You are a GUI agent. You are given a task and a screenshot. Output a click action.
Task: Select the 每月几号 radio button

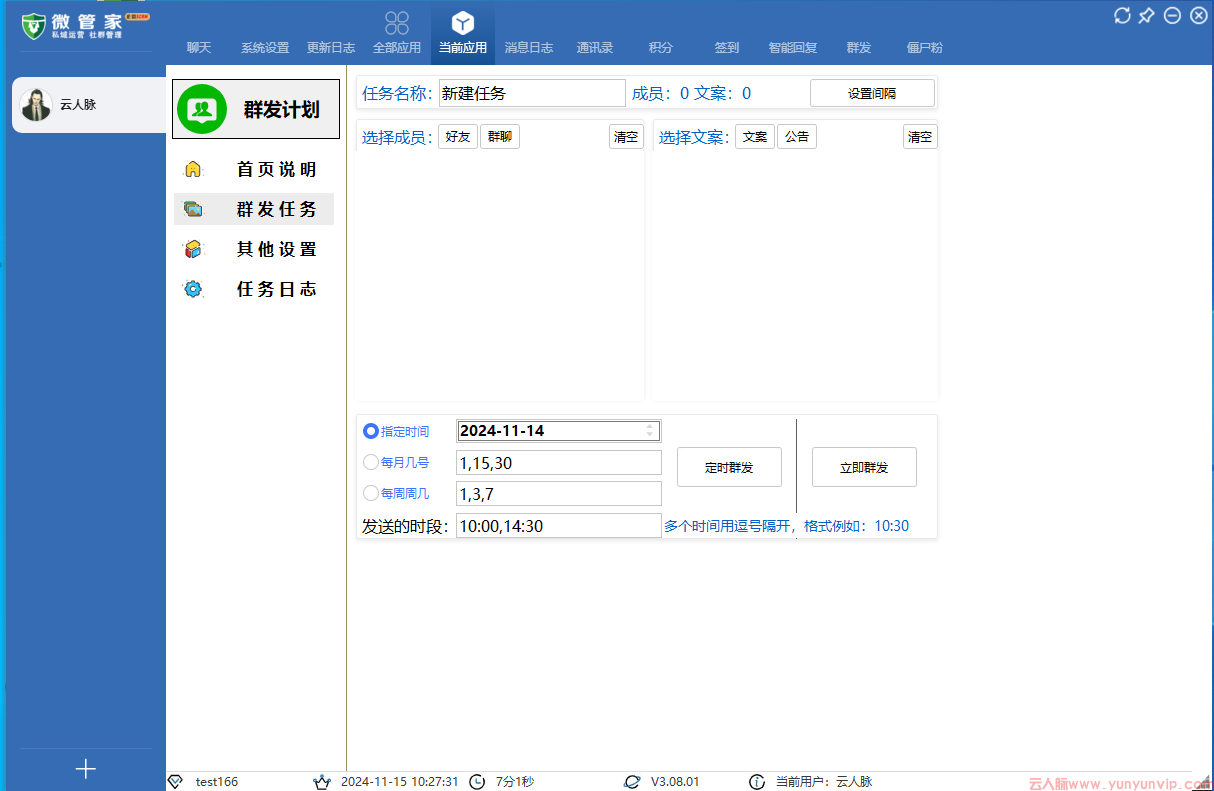click(x=370, y=462)
